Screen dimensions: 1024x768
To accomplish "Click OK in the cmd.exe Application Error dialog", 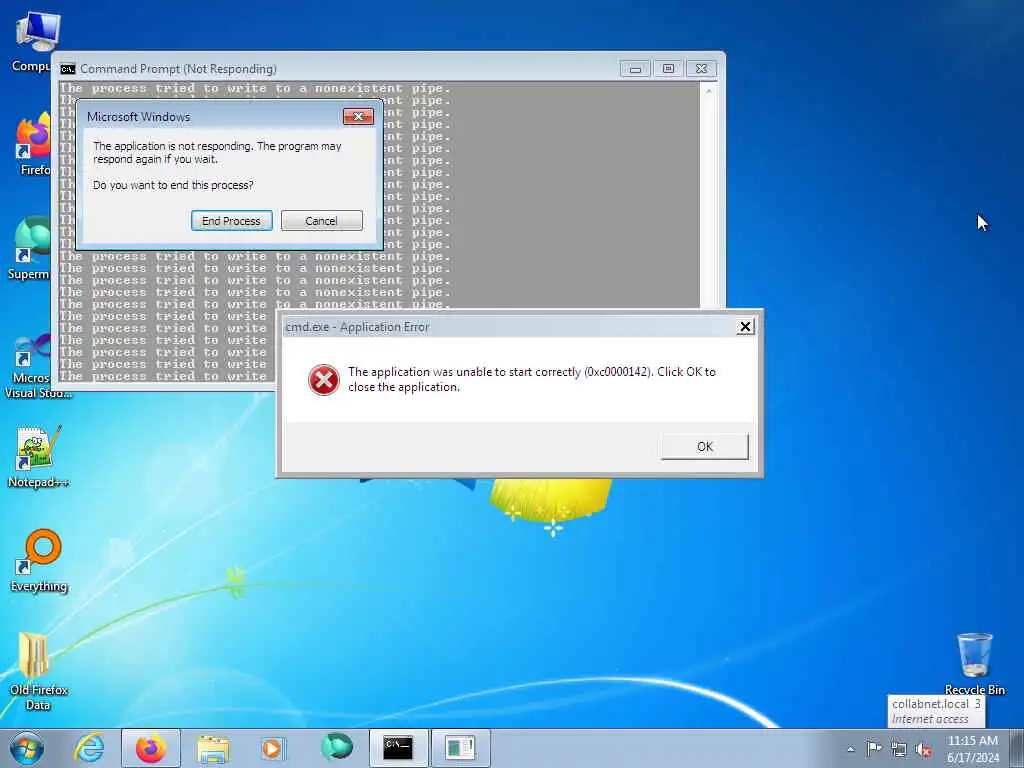I will pyautogui.click(x=705, y=447).
